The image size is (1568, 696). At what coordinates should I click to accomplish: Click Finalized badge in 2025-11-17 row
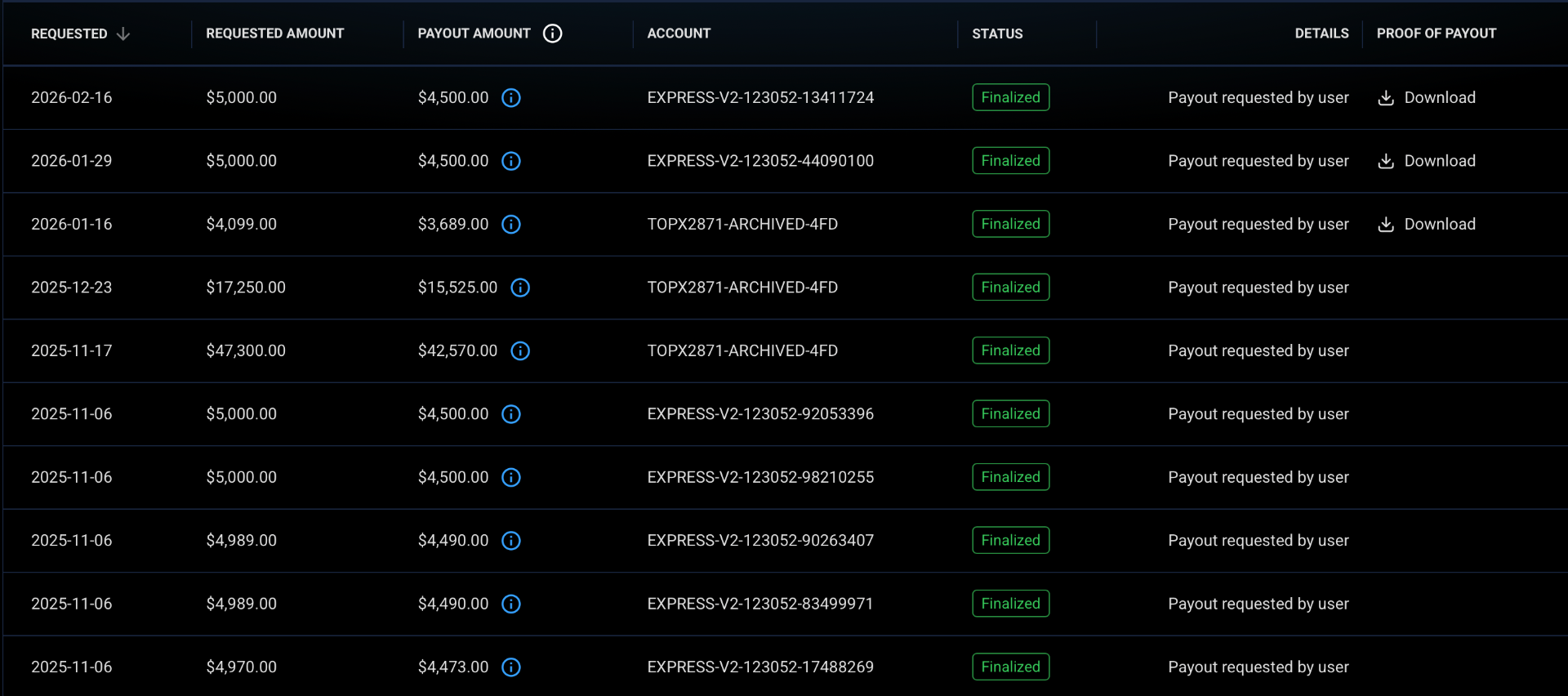1011,351
